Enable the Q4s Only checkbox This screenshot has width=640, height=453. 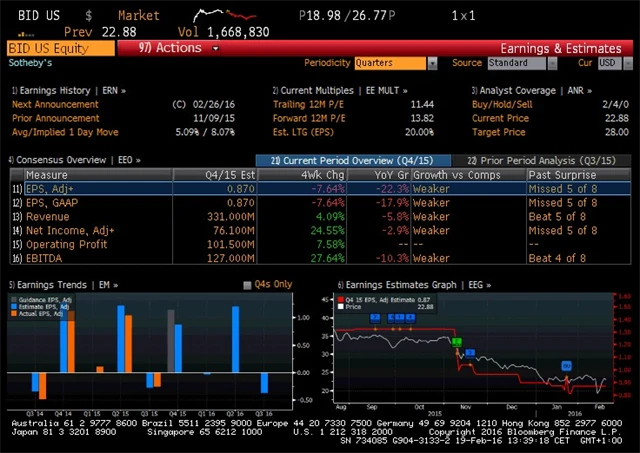(248, 285)
